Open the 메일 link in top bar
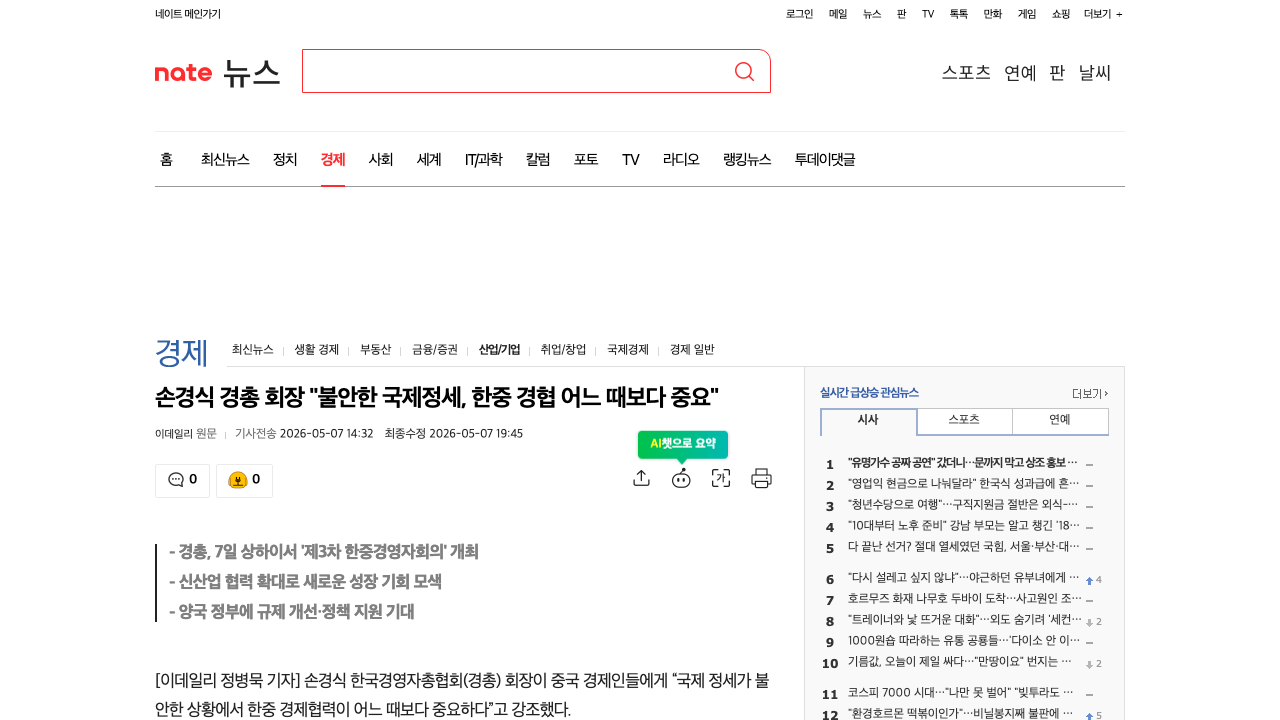This screenshot has width=1280, height=720. 838,14
